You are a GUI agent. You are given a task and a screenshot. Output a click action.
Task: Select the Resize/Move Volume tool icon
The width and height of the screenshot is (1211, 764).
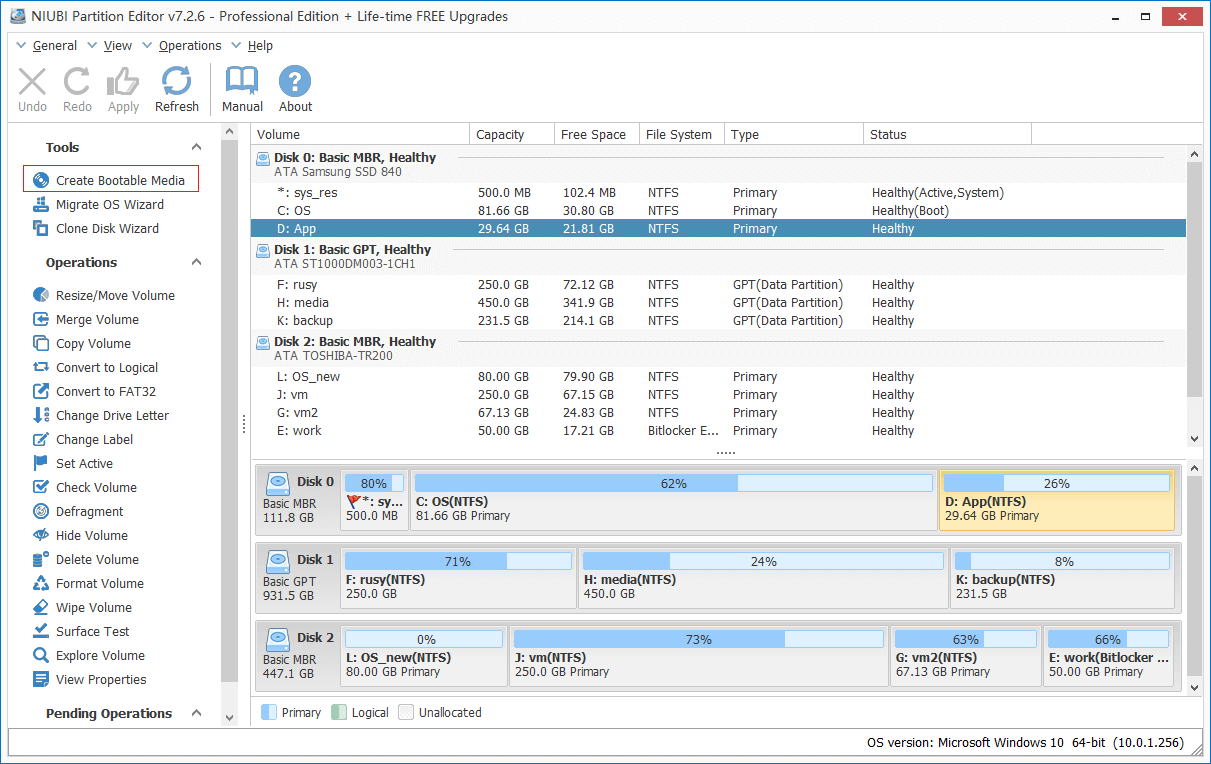[41, 295]
